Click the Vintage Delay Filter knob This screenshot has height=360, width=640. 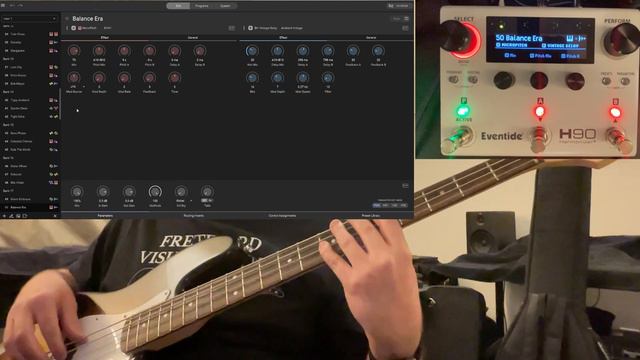tap(328, 78)
